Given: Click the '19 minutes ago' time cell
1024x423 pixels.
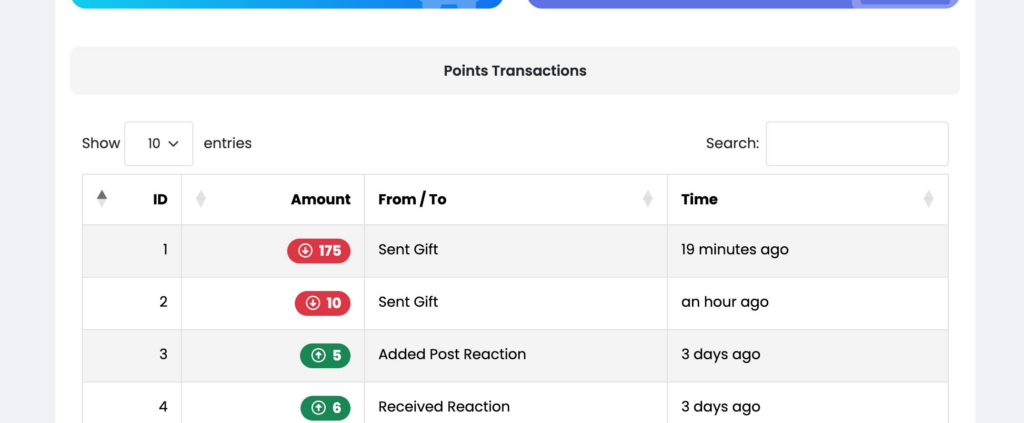Looking at the screenshot, I should [734, 250].
